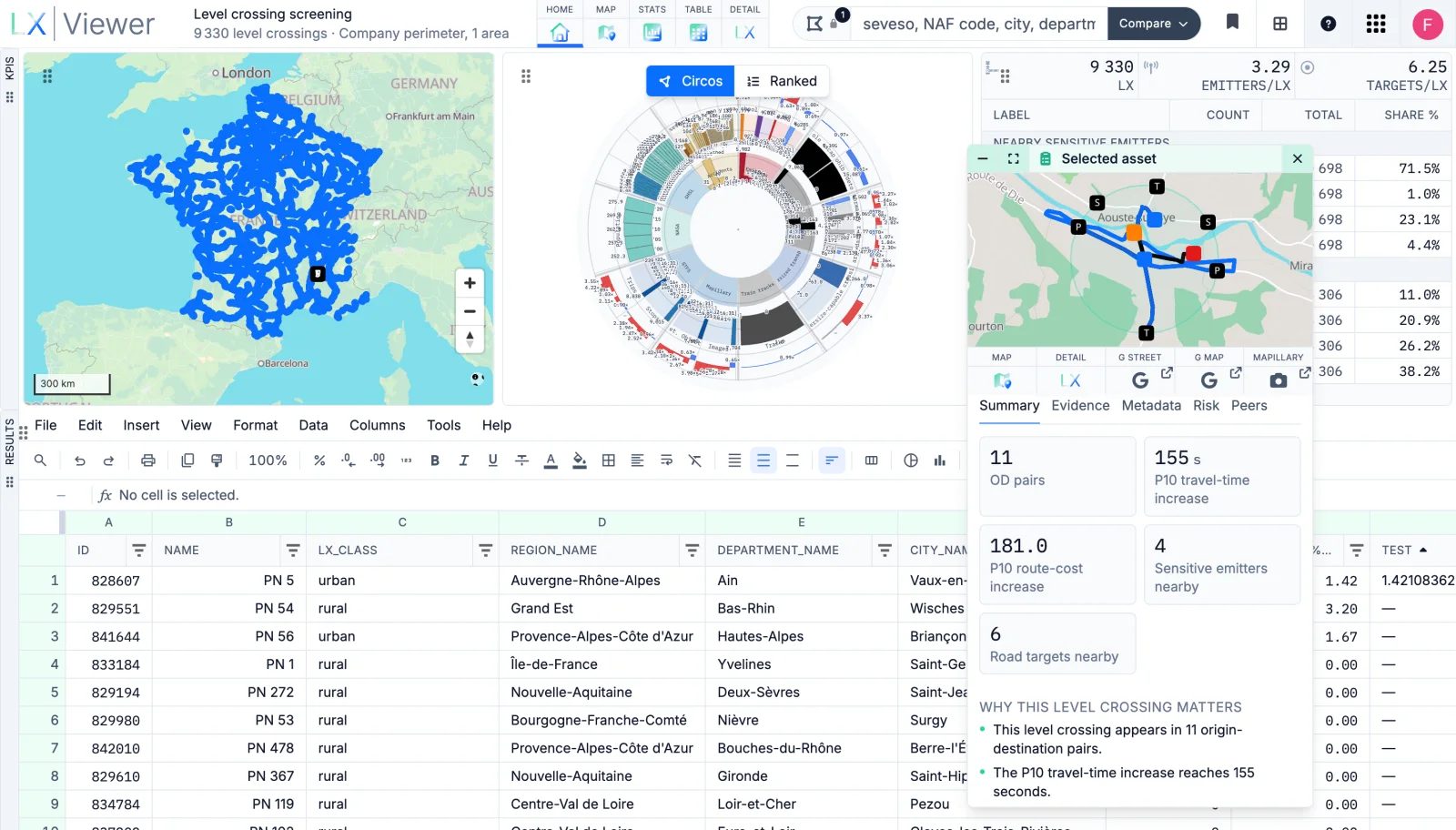Screen dimensions: 1456x830
Task: Switch to Peers tab
Action: click(x=1249, y=406)
